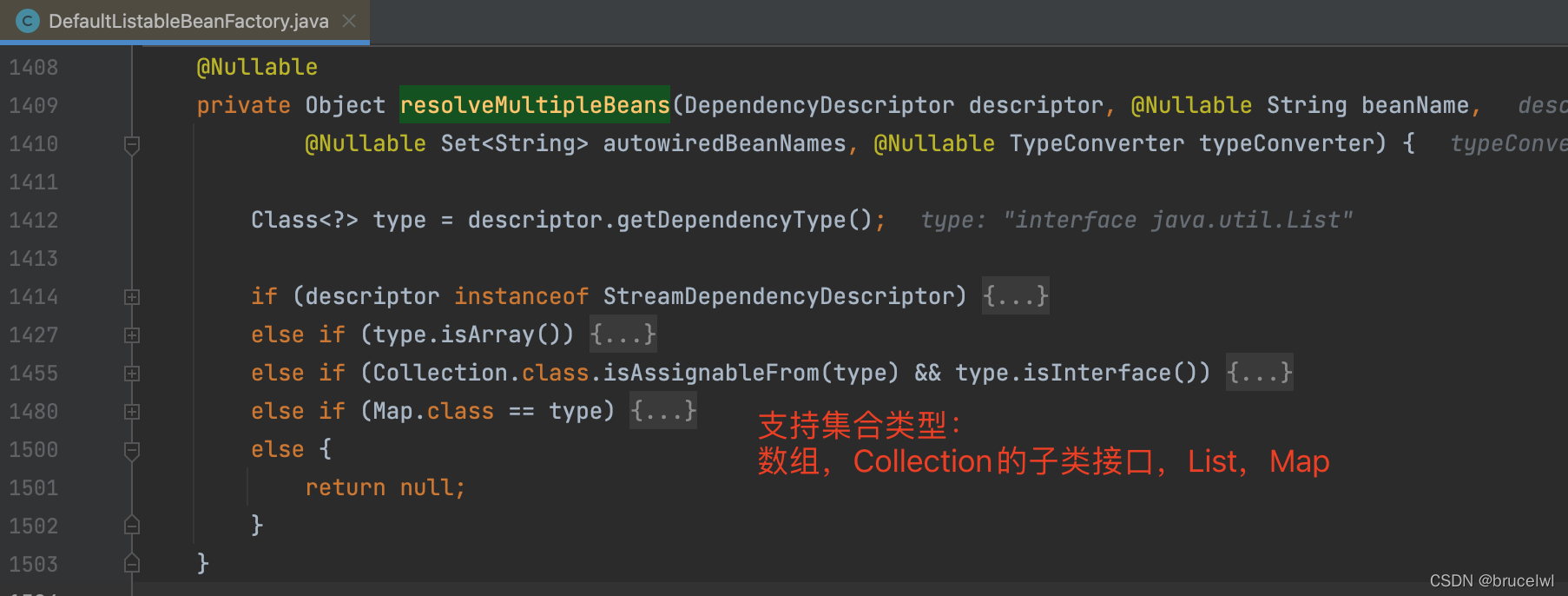The height and width of the screenshot is (596, 1568).
Task: Click the Set<String> parameter type
Action: point(515,143)
